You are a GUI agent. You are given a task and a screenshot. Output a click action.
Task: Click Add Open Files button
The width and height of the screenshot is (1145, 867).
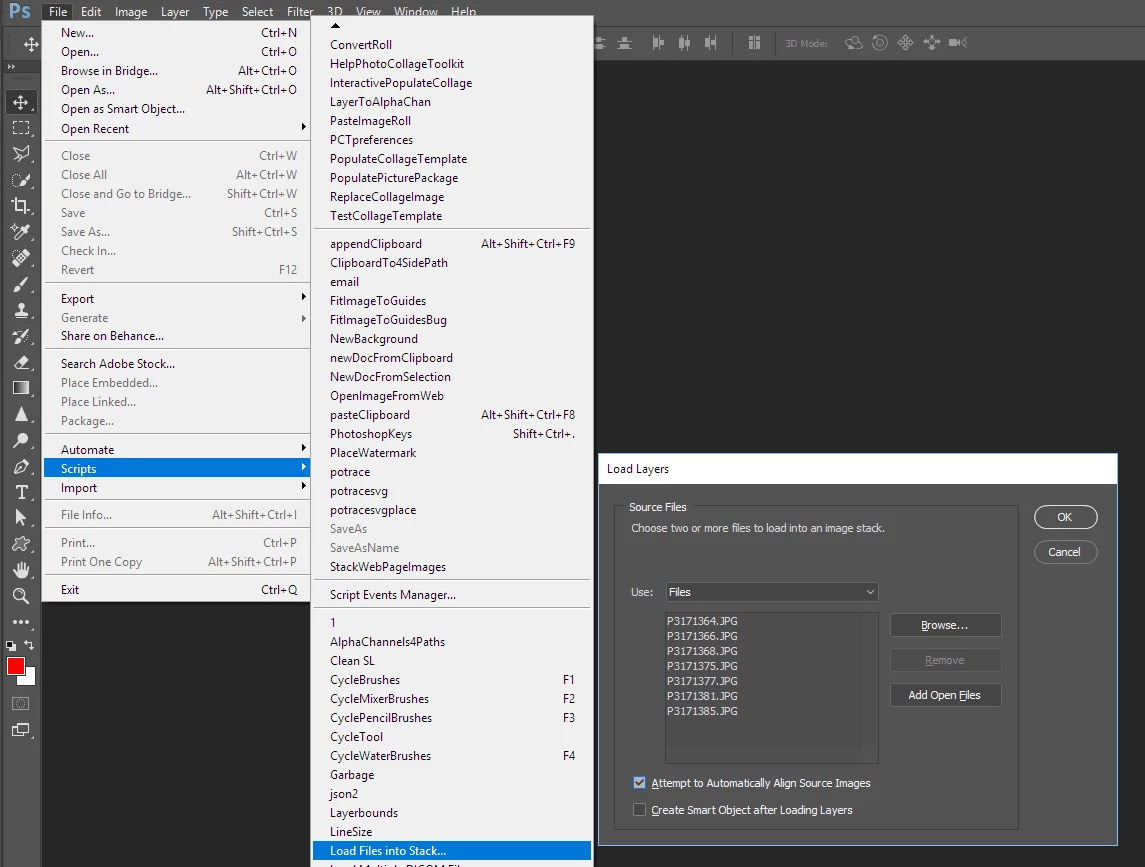tap(945, 695)
